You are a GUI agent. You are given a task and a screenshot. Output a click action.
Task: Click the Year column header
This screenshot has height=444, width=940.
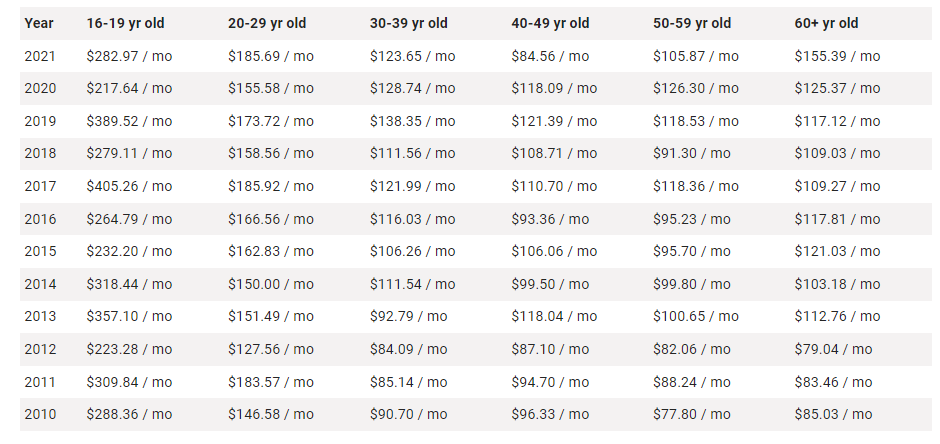coord(39,23)
